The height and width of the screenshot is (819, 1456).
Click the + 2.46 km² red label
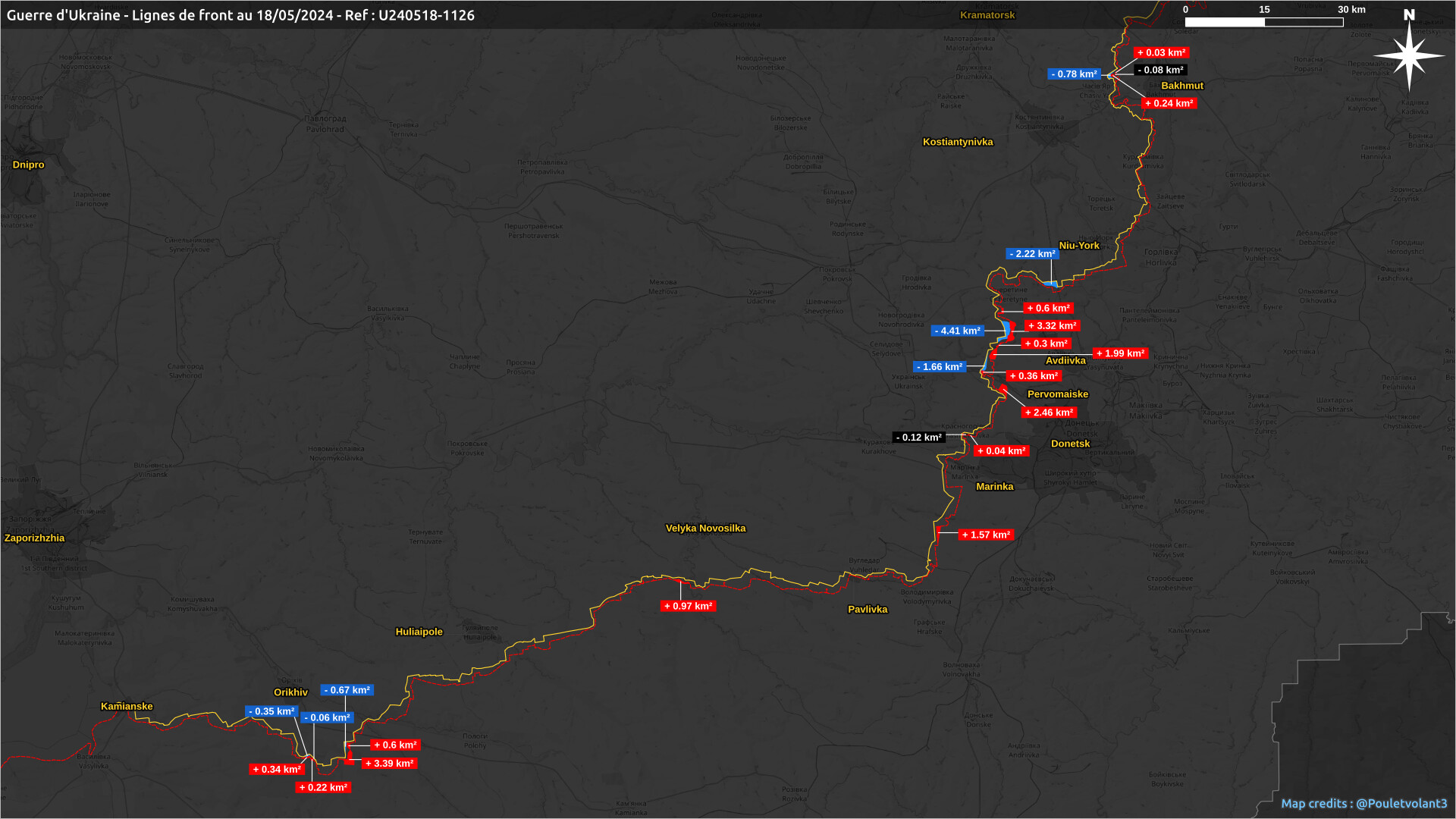tap(1049, 413)
